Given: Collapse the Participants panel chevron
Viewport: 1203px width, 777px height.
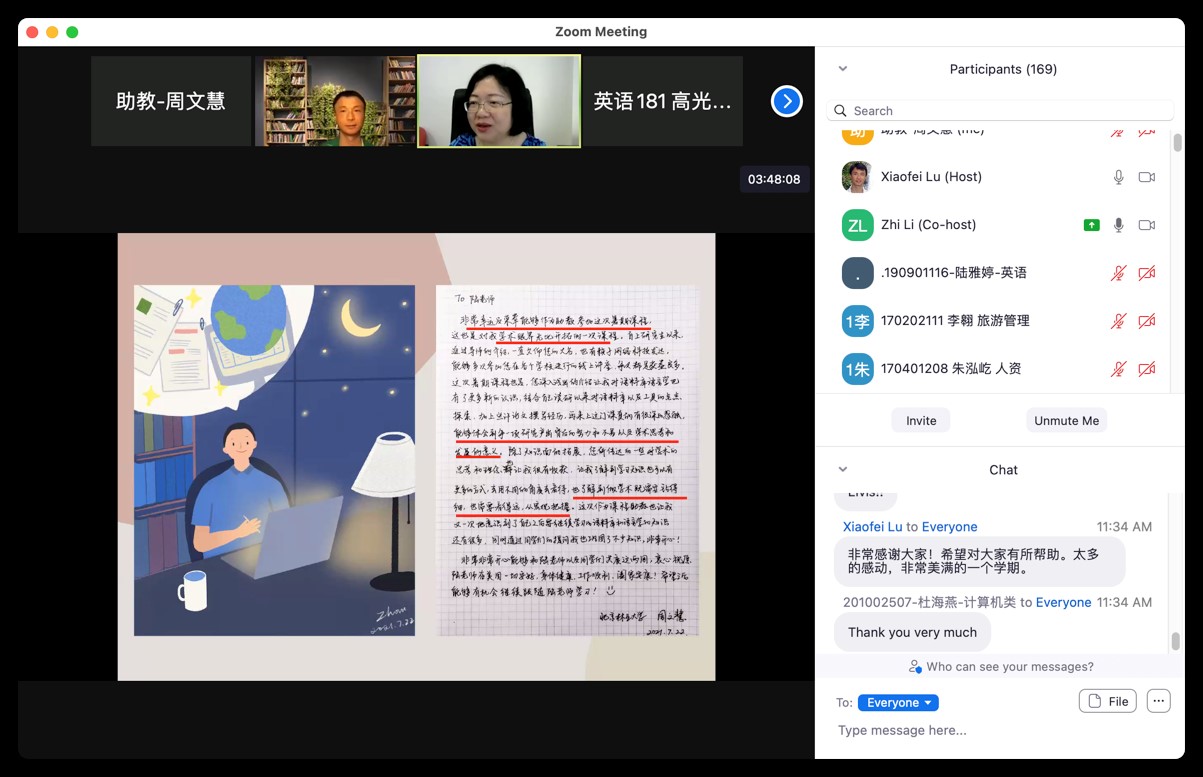Looking at the screenshot, I should [x=843, y=69].
